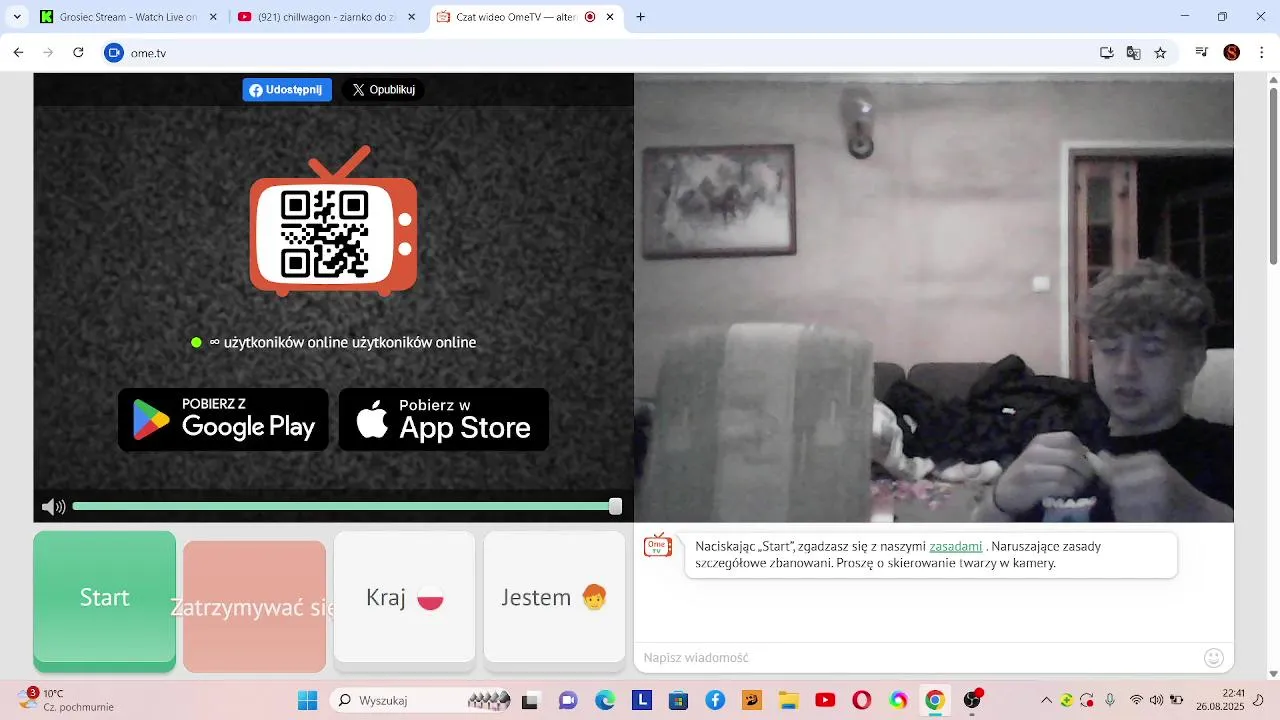The image size is (1280, 720).
Task: Open Microsoft Store on the taskbar
Action: 678,700
